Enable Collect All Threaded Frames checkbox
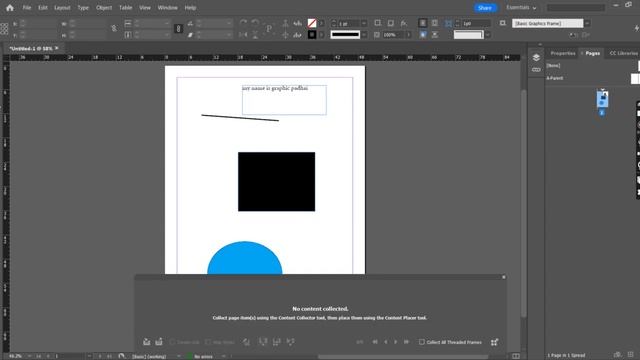Screen dimensions: 640x360 [422, 342]
